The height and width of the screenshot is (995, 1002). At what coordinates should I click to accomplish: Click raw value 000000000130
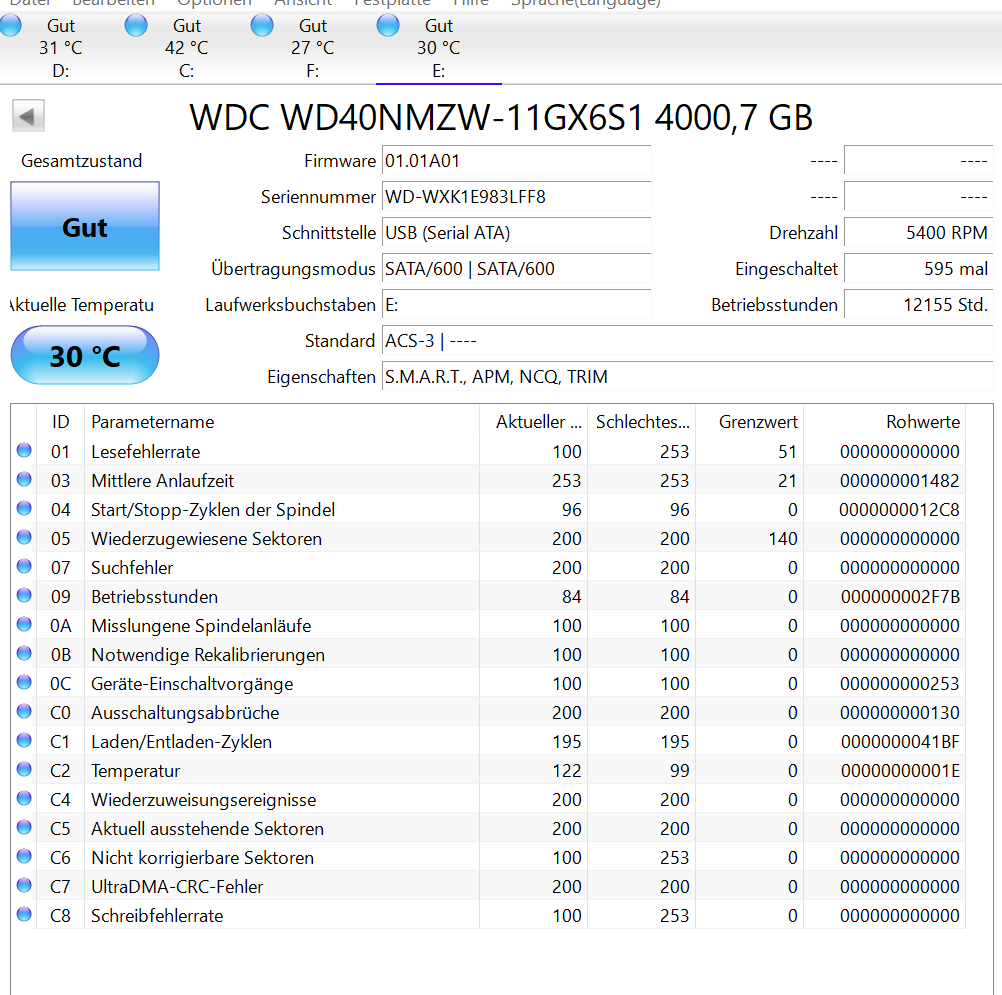(899, 713)
